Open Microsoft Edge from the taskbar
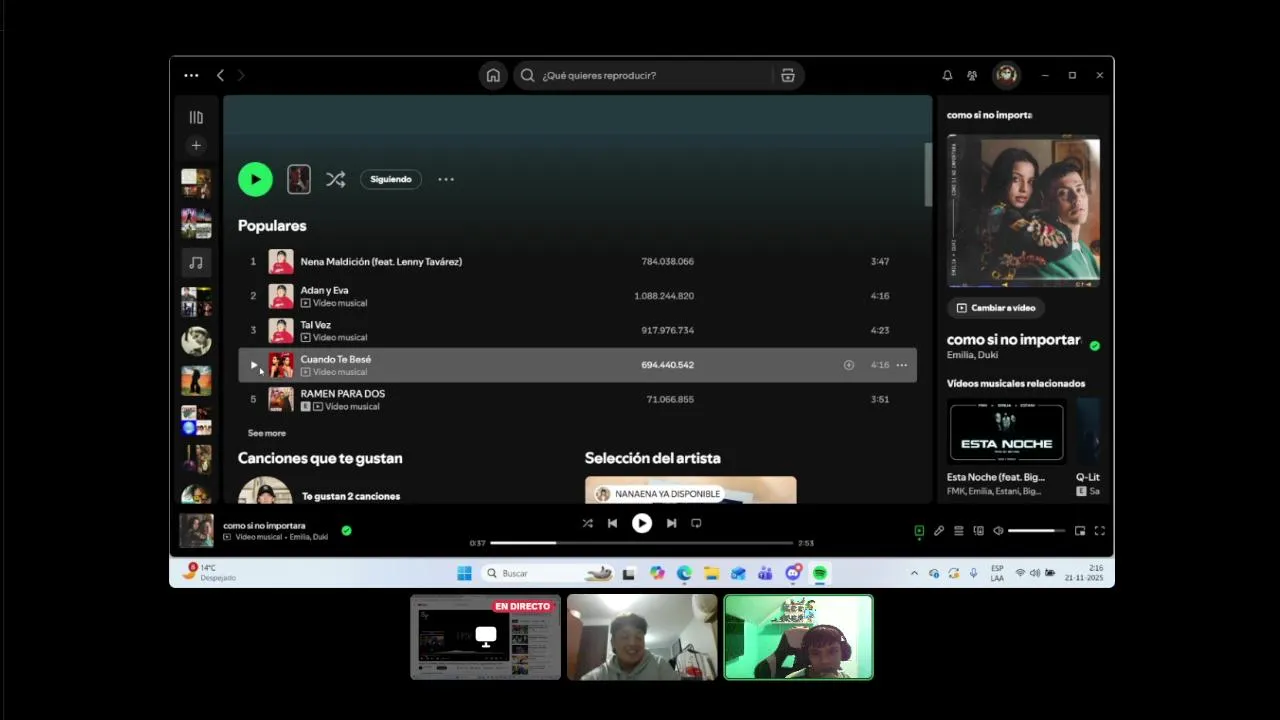 [684, 573]
